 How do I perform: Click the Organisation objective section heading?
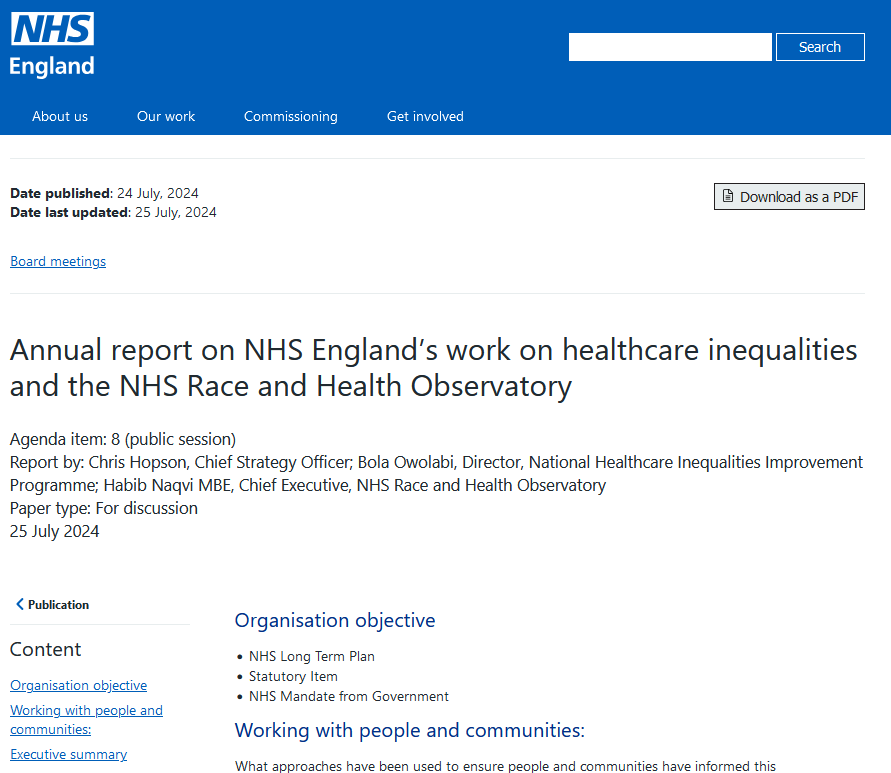pos(335,620)
